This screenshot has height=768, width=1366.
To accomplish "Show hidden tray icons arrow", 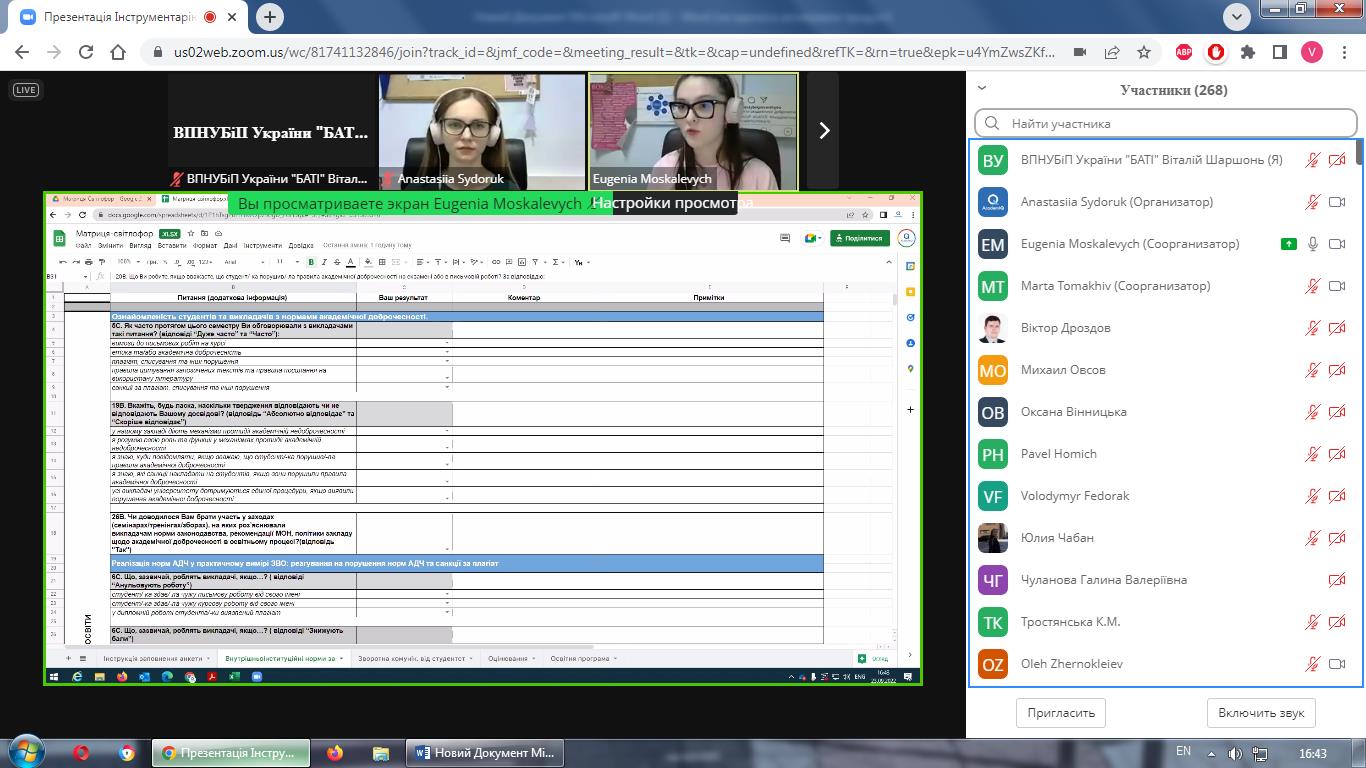I will (1212, 753).
